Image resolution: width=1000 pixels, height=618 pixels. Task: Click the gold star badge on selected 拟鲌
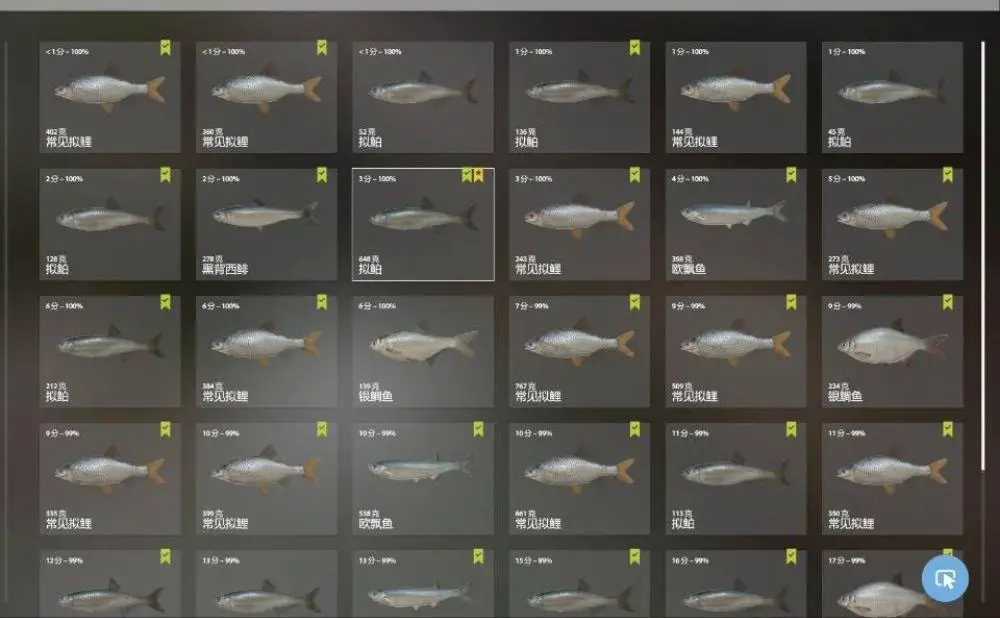coord(478,175)
